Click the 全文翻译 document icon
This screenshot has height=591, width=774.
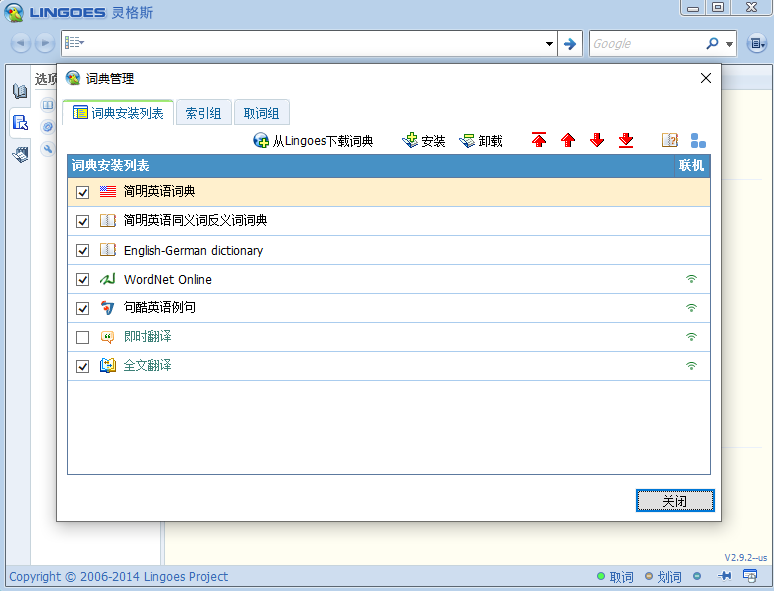pyautogui.click(x=108, y=366)
